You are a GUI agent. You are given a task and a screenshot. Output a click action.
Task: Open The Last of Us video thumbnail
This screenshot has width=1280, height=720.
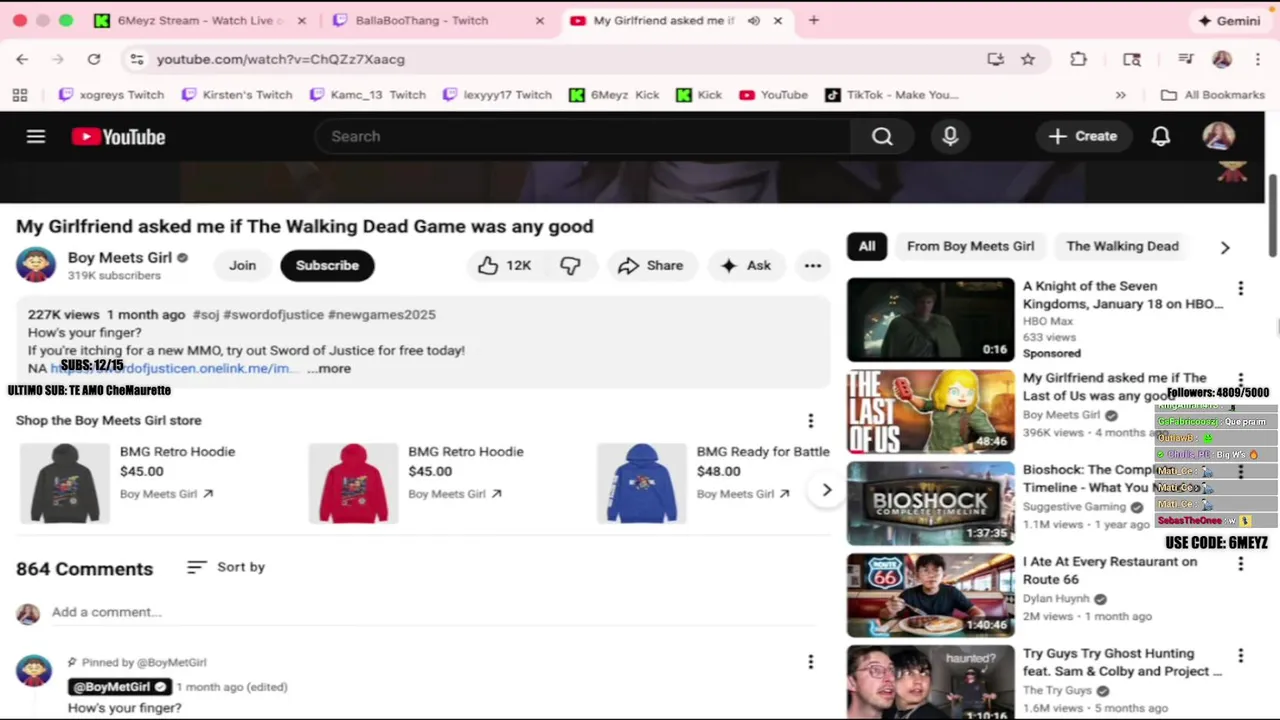pyautogui.click(x=930, y=411)
